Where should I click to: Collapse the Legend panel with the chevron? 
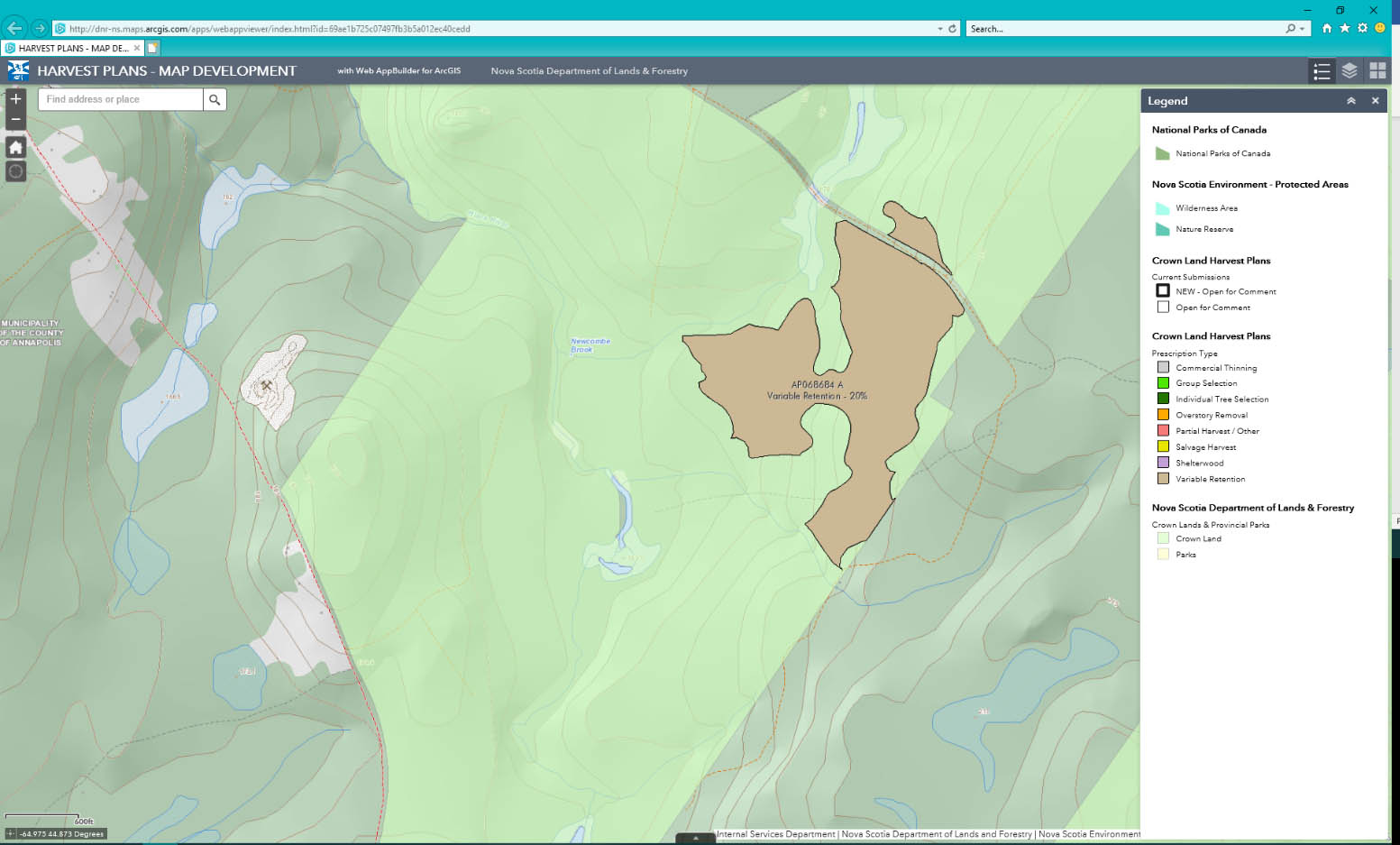click(1350, 100)
